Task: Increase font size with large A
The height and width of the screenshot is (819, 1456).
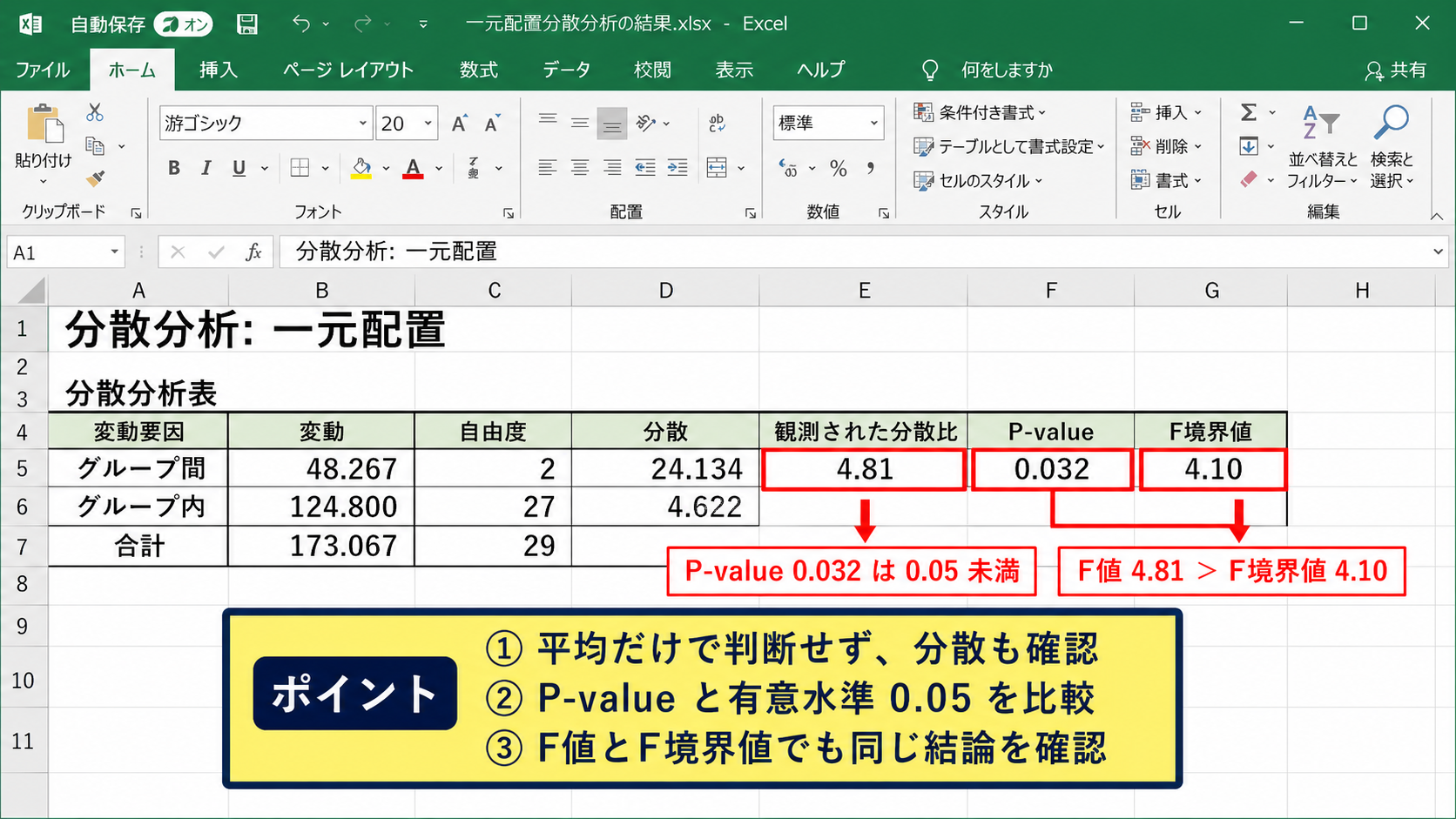Action: coord(460,124)
